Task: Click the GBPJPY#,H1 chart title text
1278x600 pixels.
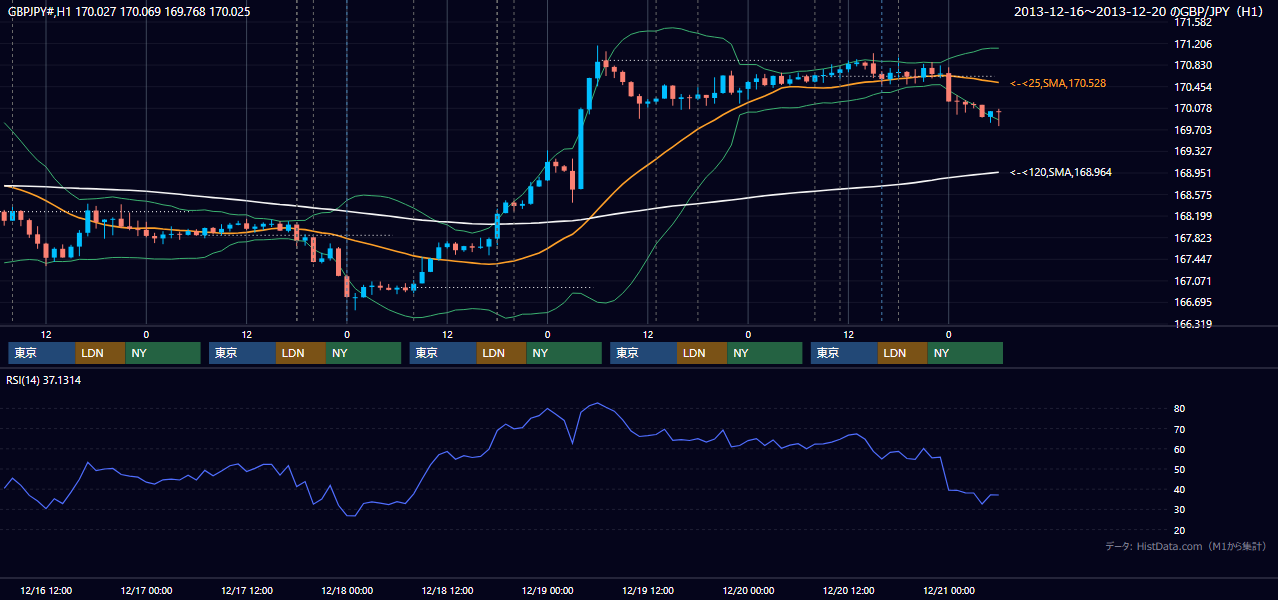Action: click(x=129, y=12)
